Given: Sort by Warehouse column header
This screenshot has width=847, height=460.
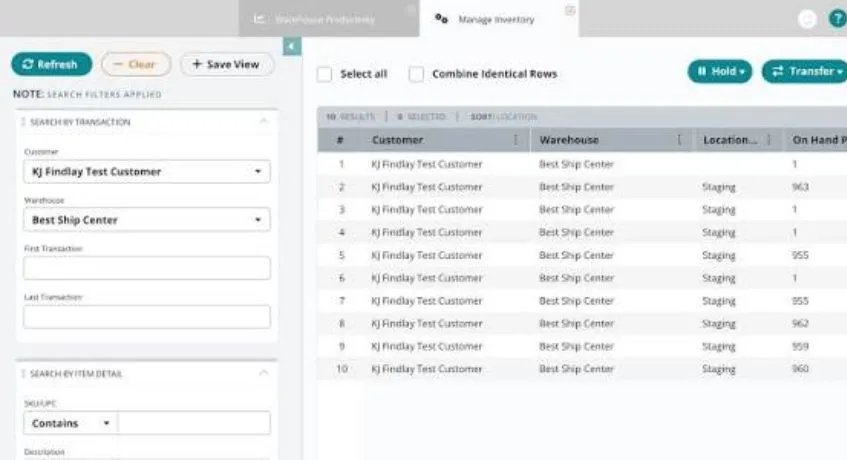Looking at the screenshot, I should [569, 140].
